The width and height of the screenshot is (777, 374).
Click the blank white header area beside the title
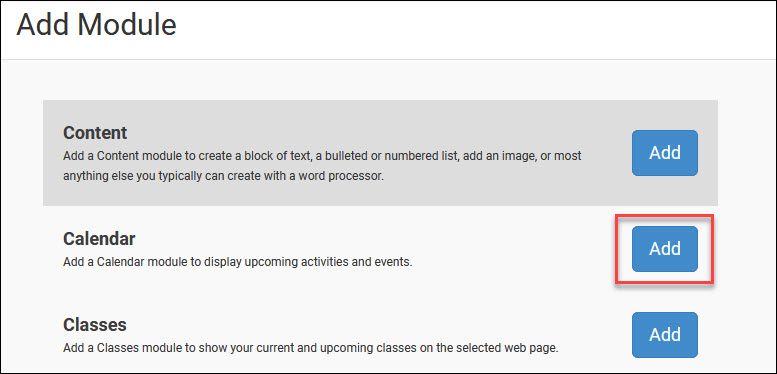(471, 27)
